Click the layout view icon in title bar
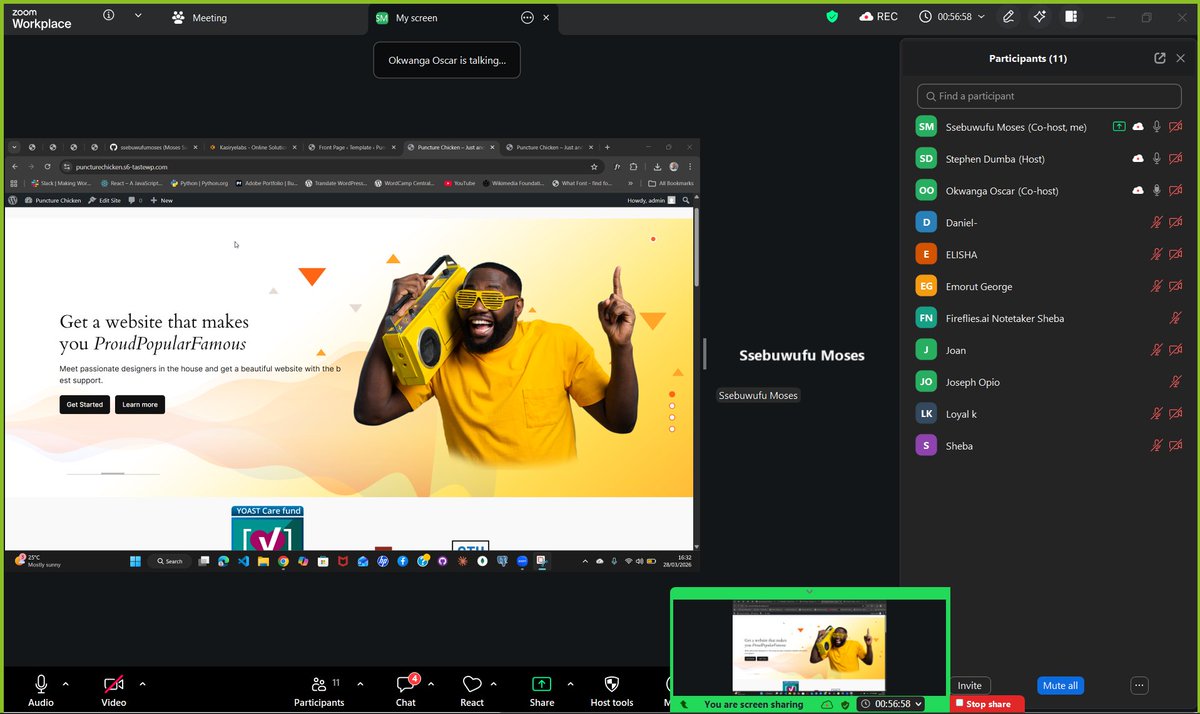Viewport: 1200px width, 714px height. click(x=1070, y=17)
